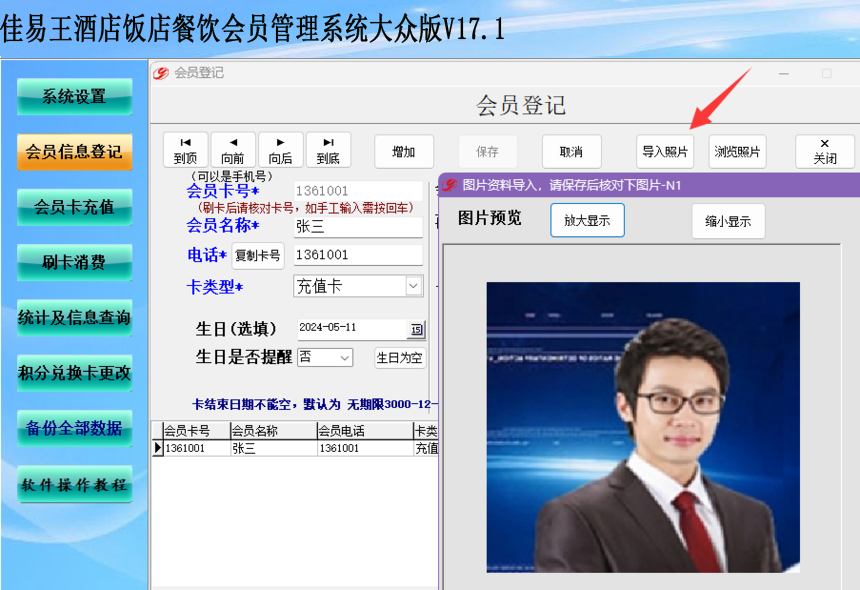Viewport: 860px width, 590px height.
Task: Select the row indicator arrow for 张三
Action: [x=157, y=448]
